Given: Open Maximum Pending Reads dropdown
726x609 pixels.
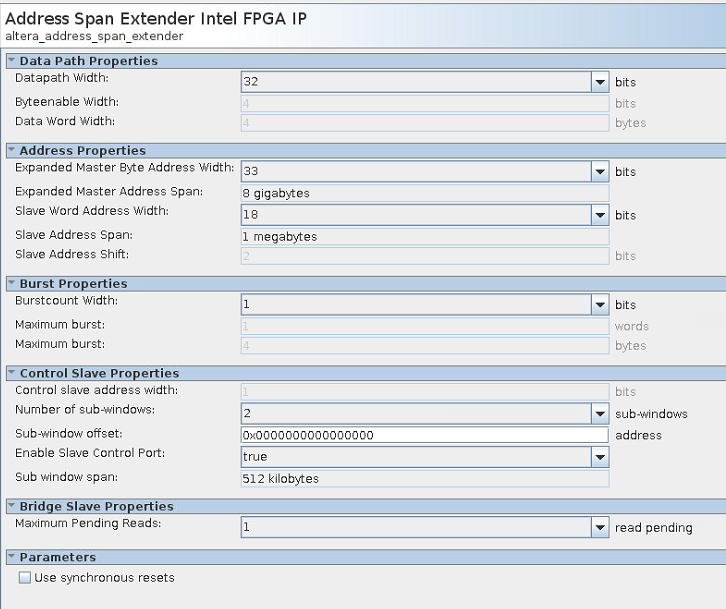Looking at the screenshot, I should tap(600, 528).
